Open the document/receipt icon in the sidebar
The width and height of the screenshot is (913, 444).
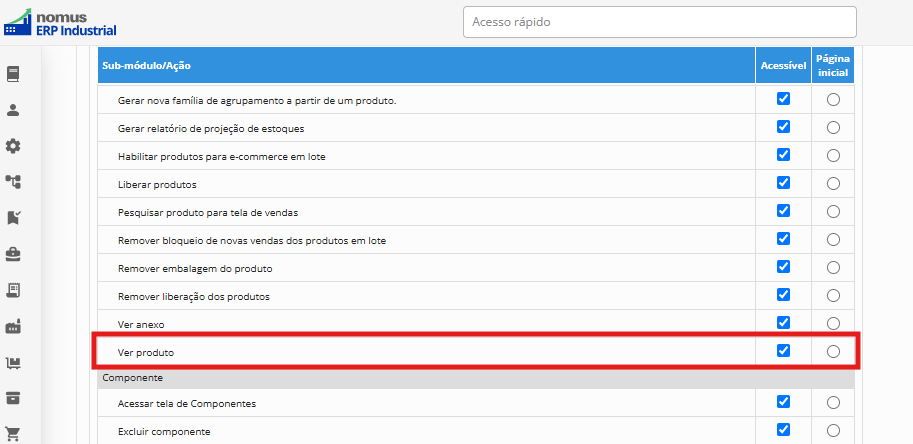13,290
